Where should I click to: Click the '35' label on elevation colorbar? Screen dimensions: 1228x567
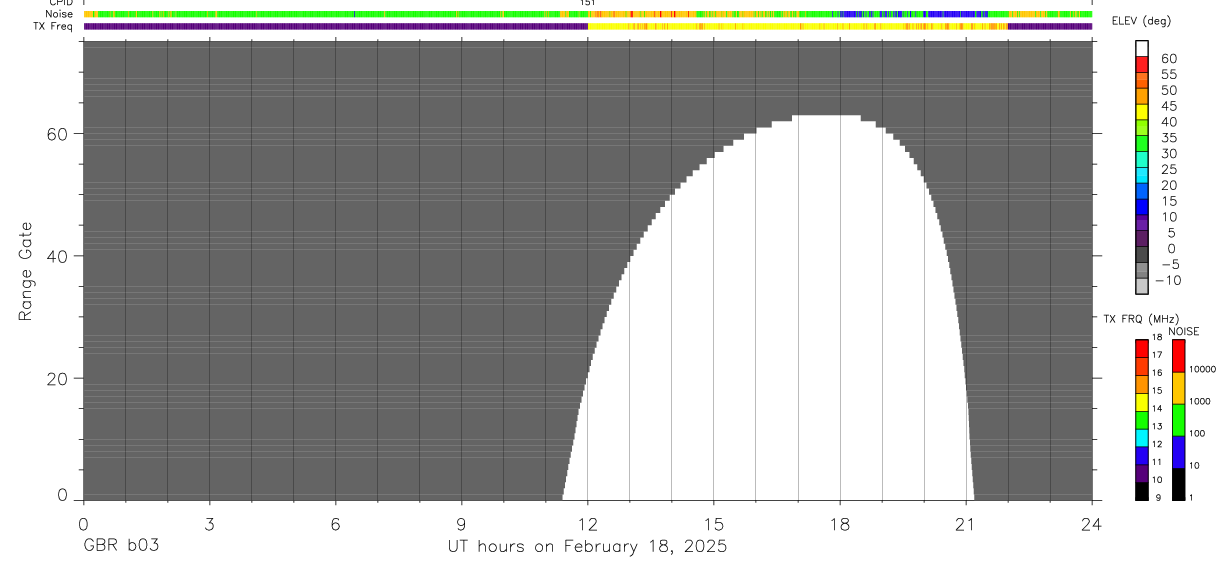point(1168,137)
